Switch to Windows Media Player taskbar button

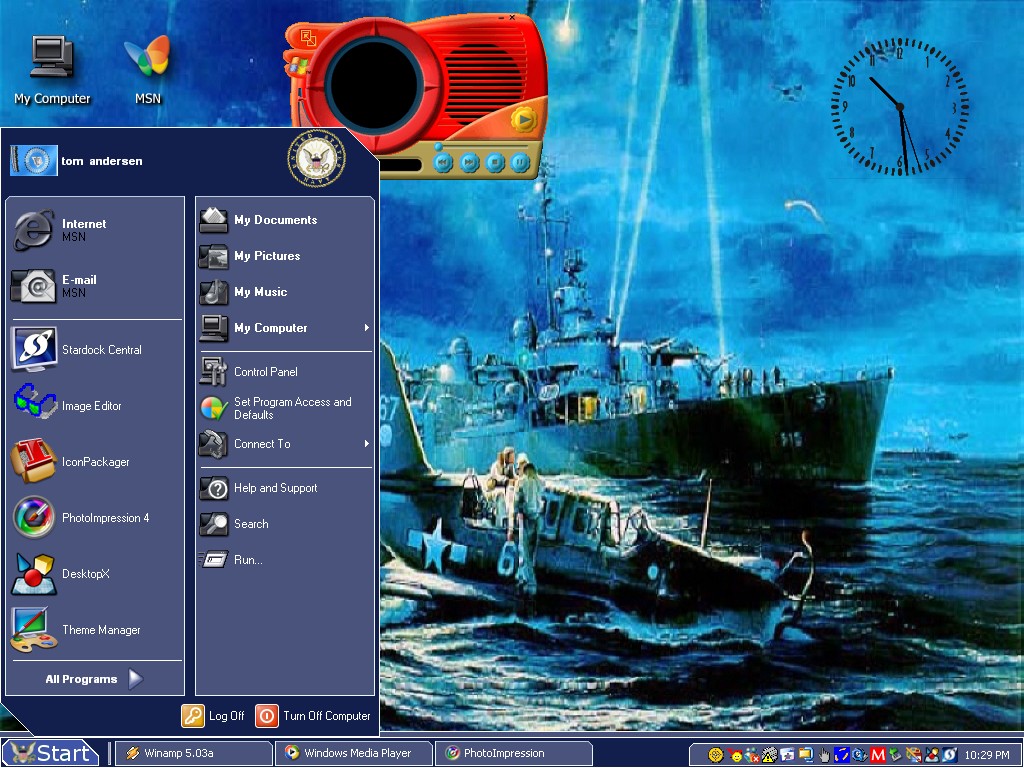tap(354, 753)
